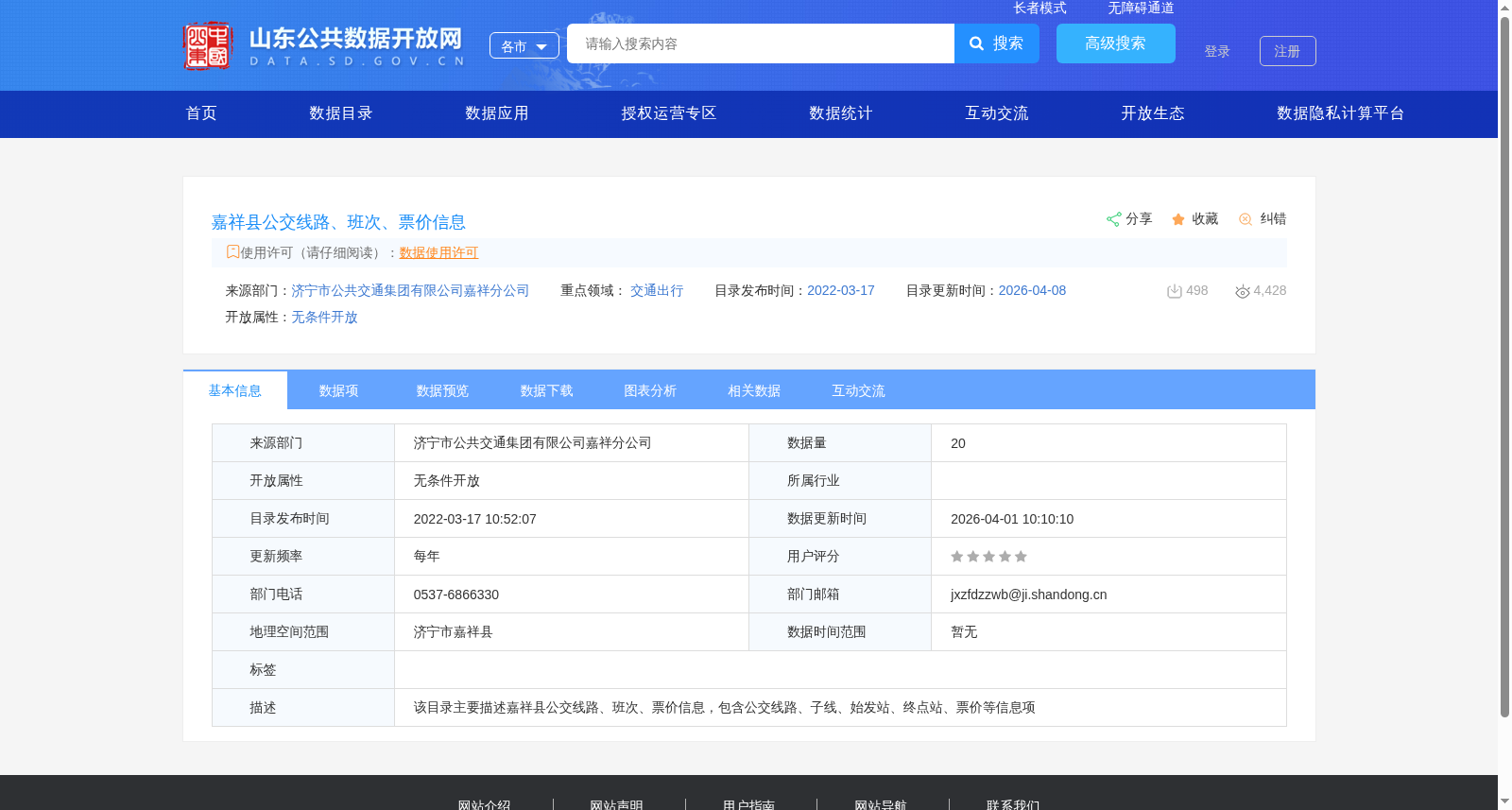Click the dataset title 嘉祥县公交线路、班次、票价信息
Viewport: 1512px width, 810px height.
[338, 222]
